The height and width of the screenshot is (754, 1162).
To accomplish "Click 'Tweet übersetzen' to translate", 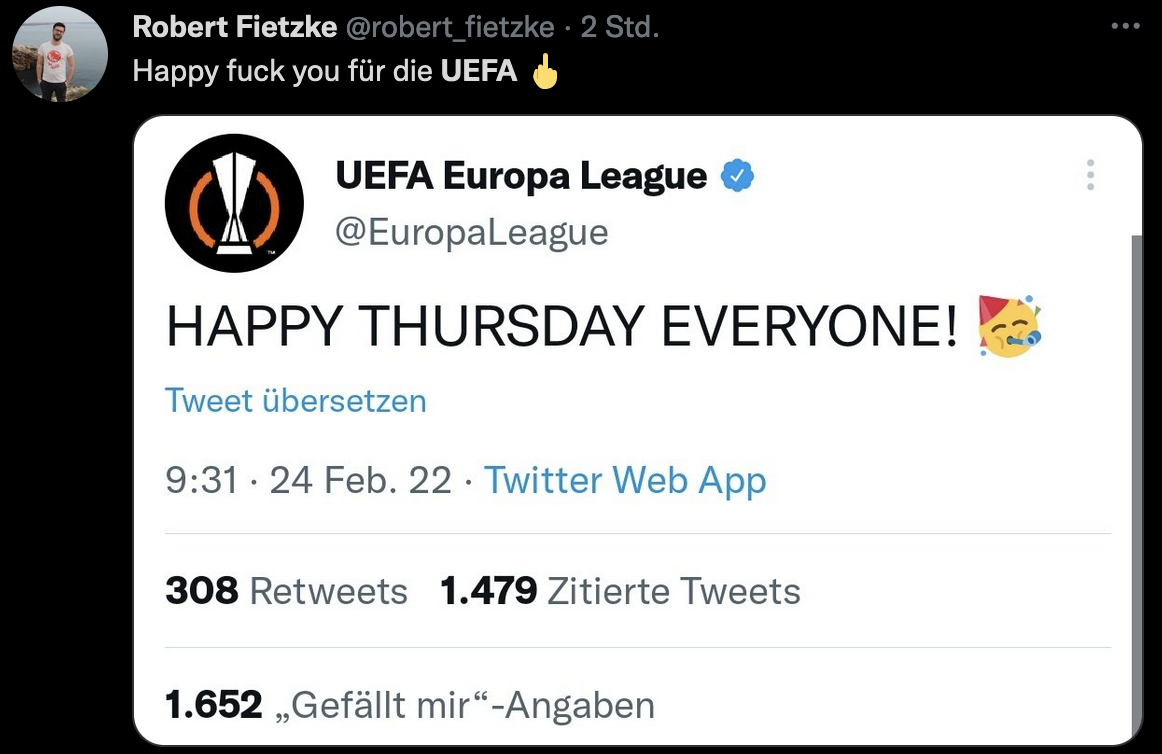I will (296, 401).
